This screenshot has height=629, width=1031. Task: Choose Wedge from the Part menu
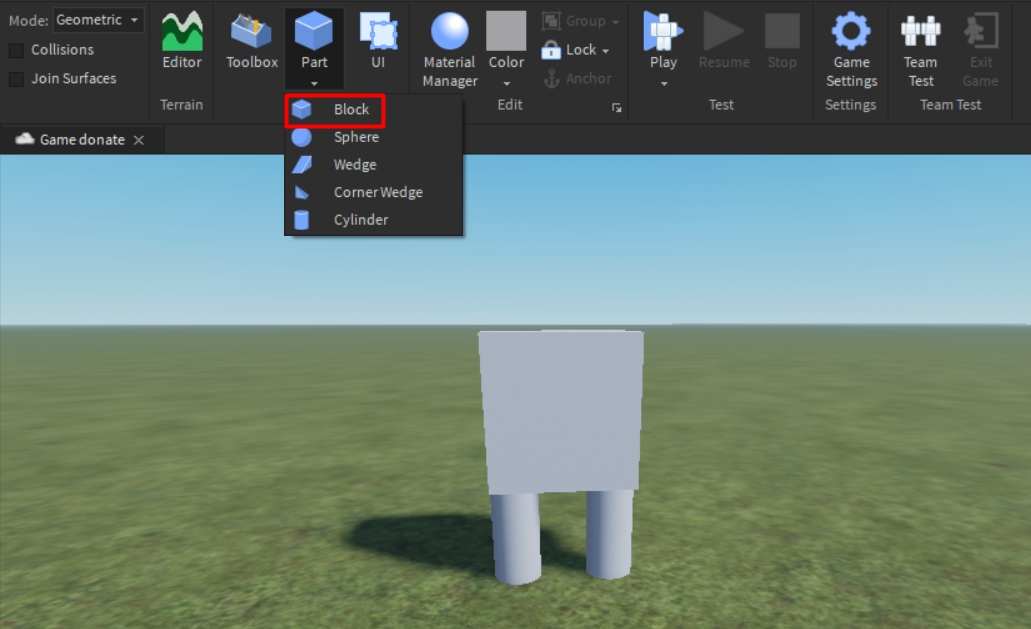click(373, 165)
